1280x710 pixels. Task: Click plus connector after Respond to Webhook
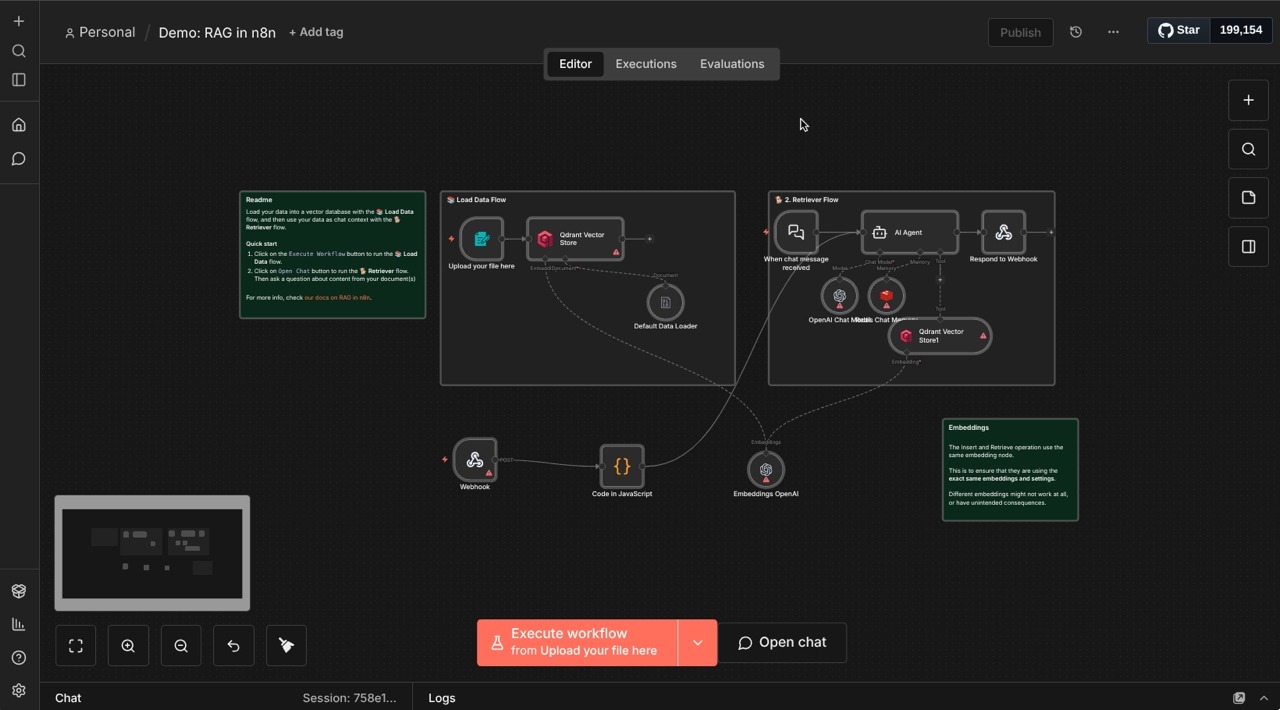click(x=1051, y=232)
